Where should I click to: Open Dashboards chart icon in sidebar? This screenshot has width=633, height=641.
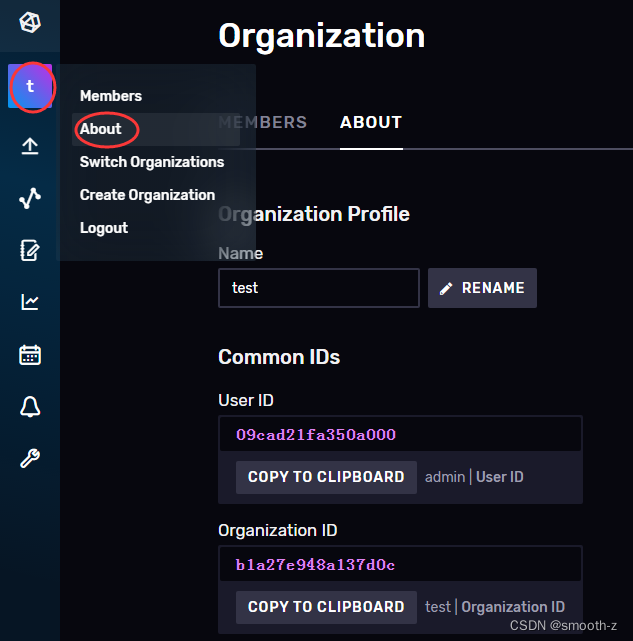pos(30,302)
